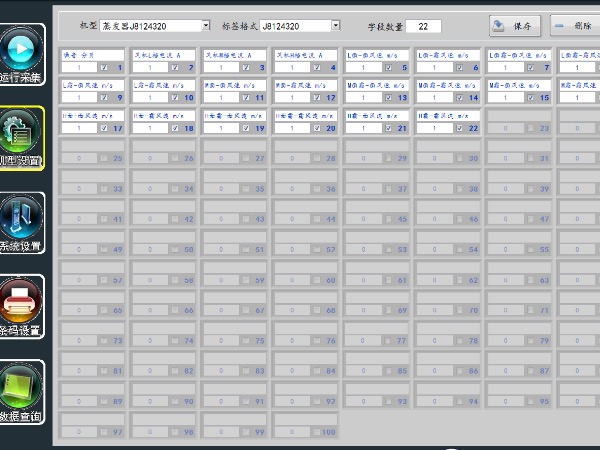
Task: Toggle the checkbox for field 13
Action: coord(388,98)
